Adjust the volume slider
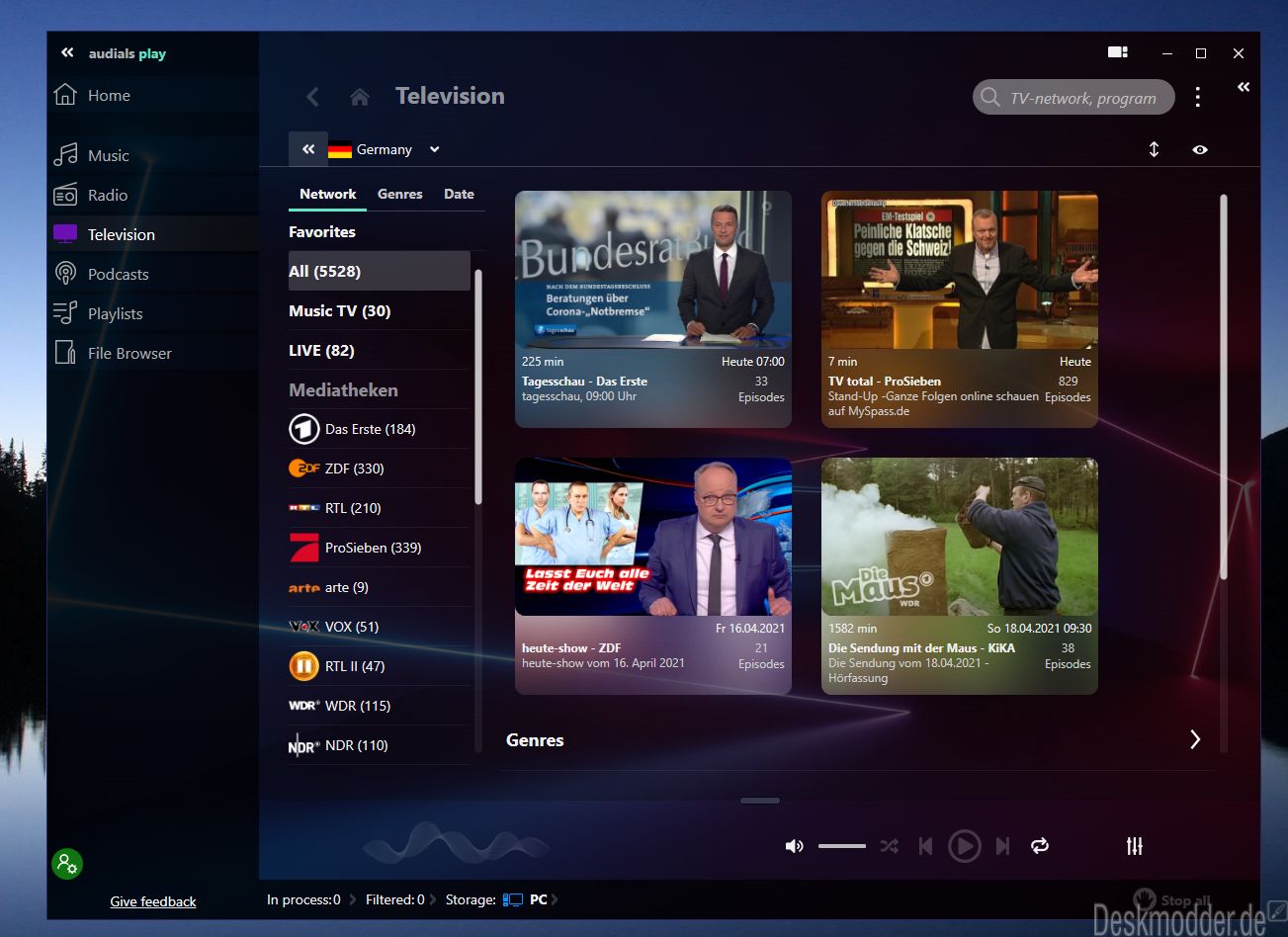This screenshot has width=1288, height=937. [x=842, y=846]
